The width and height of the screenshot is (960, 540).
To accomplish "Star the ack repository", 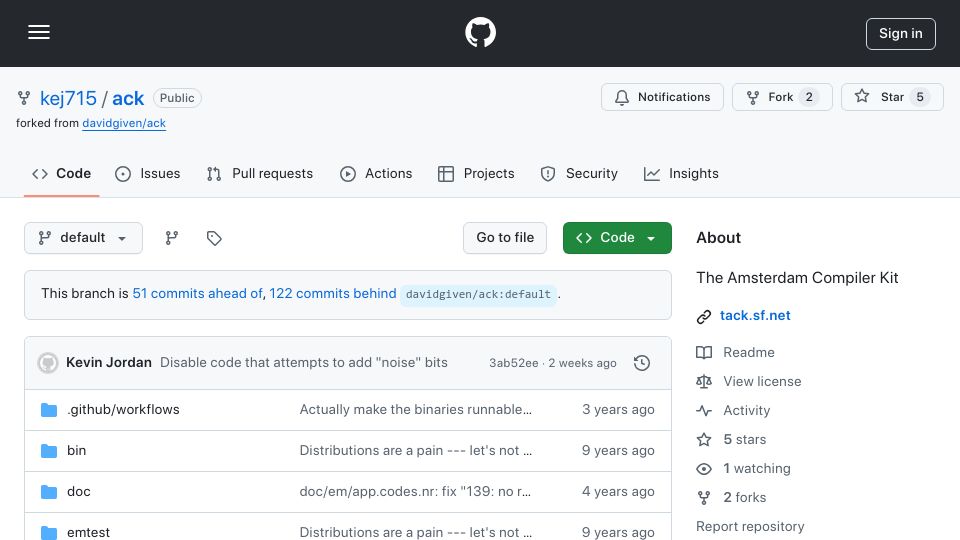I will (892, 97).
